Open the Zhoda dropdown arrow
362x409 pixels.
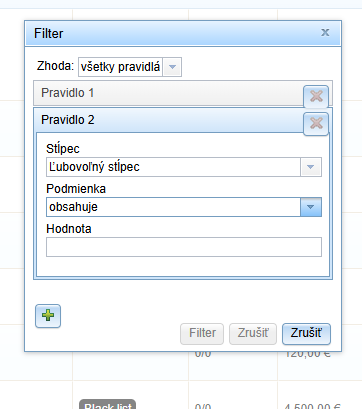(172, 67)
